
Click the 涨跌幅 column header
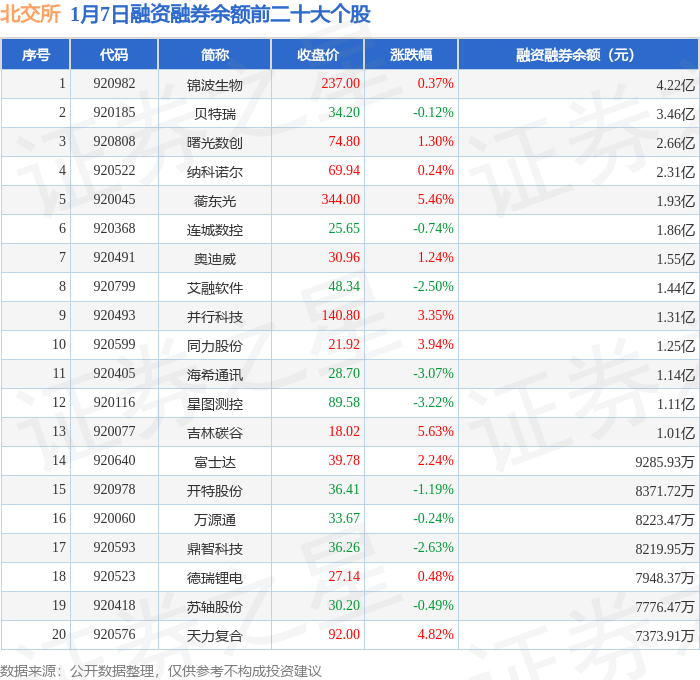(x=411, y=54)
